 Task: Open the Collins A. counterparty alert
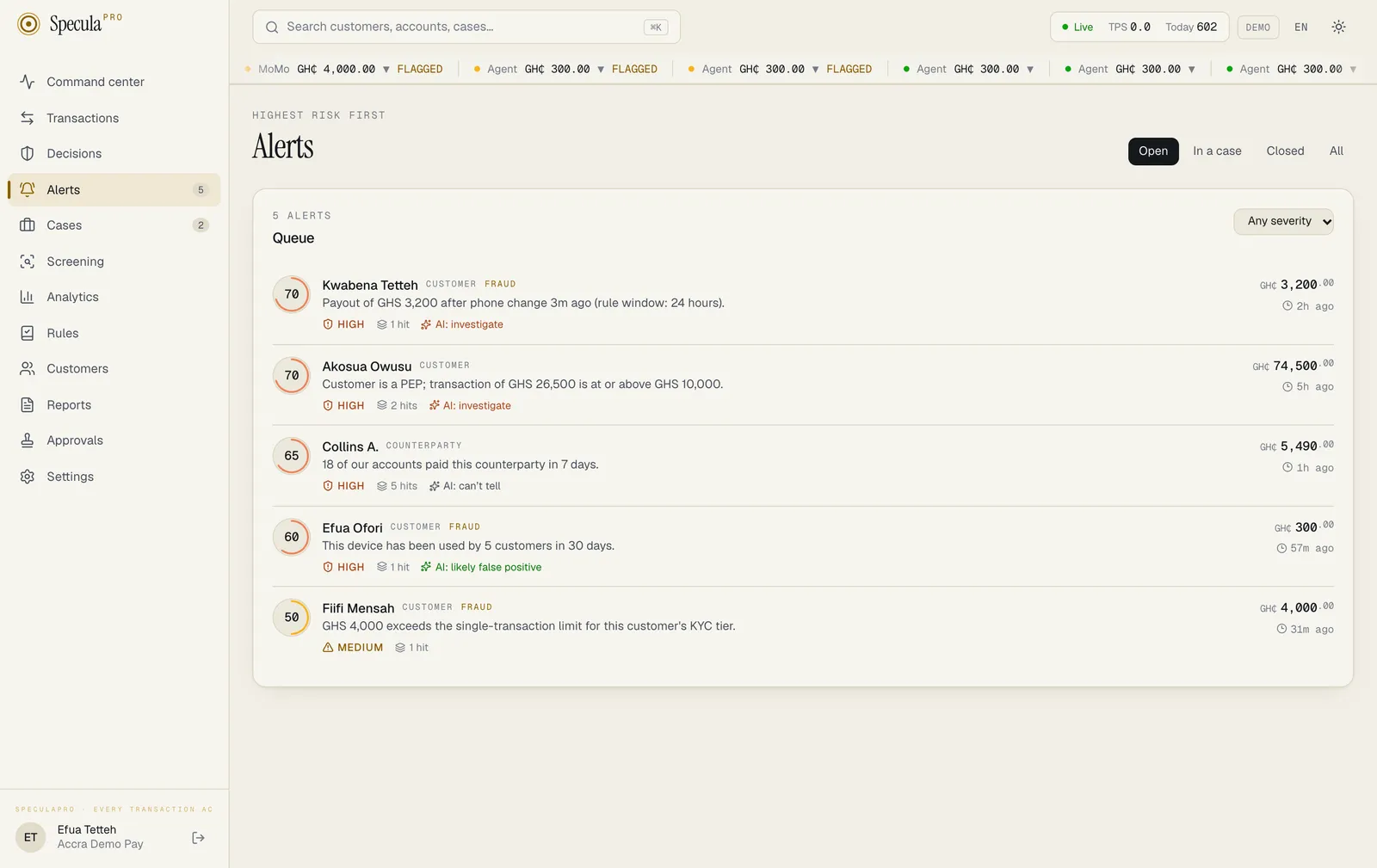(x=803, y=466)
